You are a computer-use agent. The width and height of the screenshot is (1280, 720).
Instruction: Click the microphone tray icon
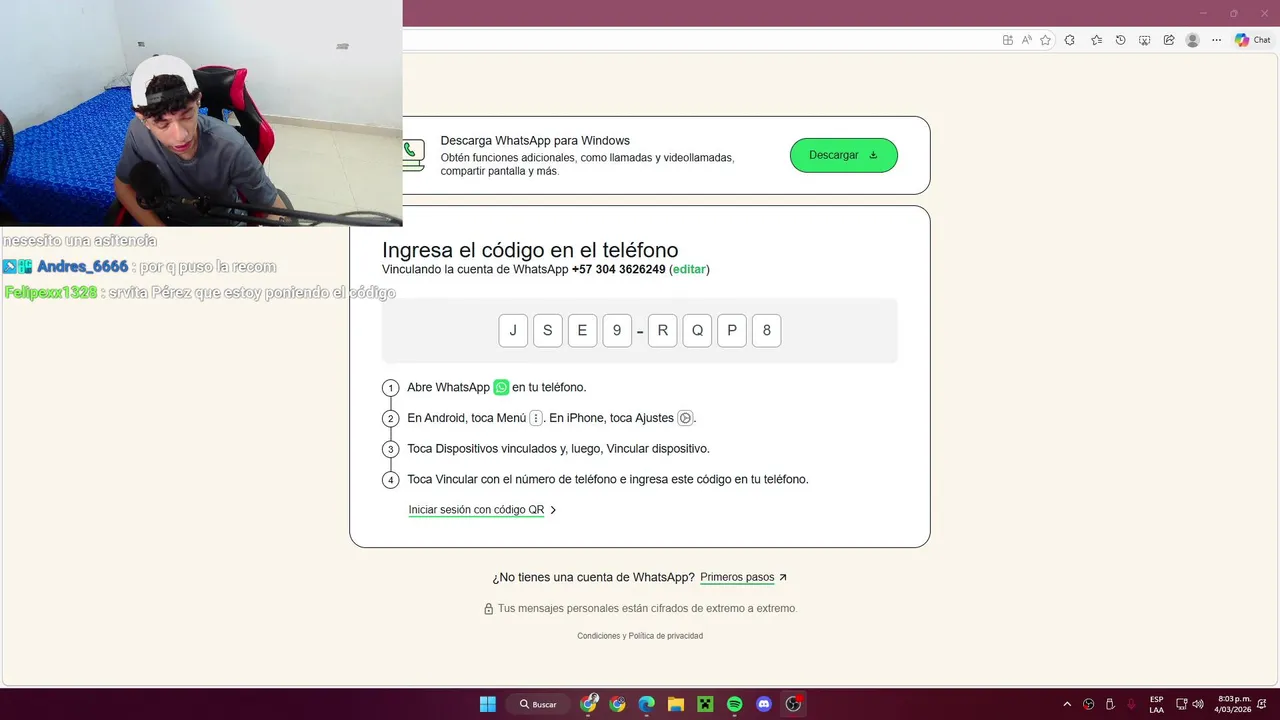click(1131, 704)
